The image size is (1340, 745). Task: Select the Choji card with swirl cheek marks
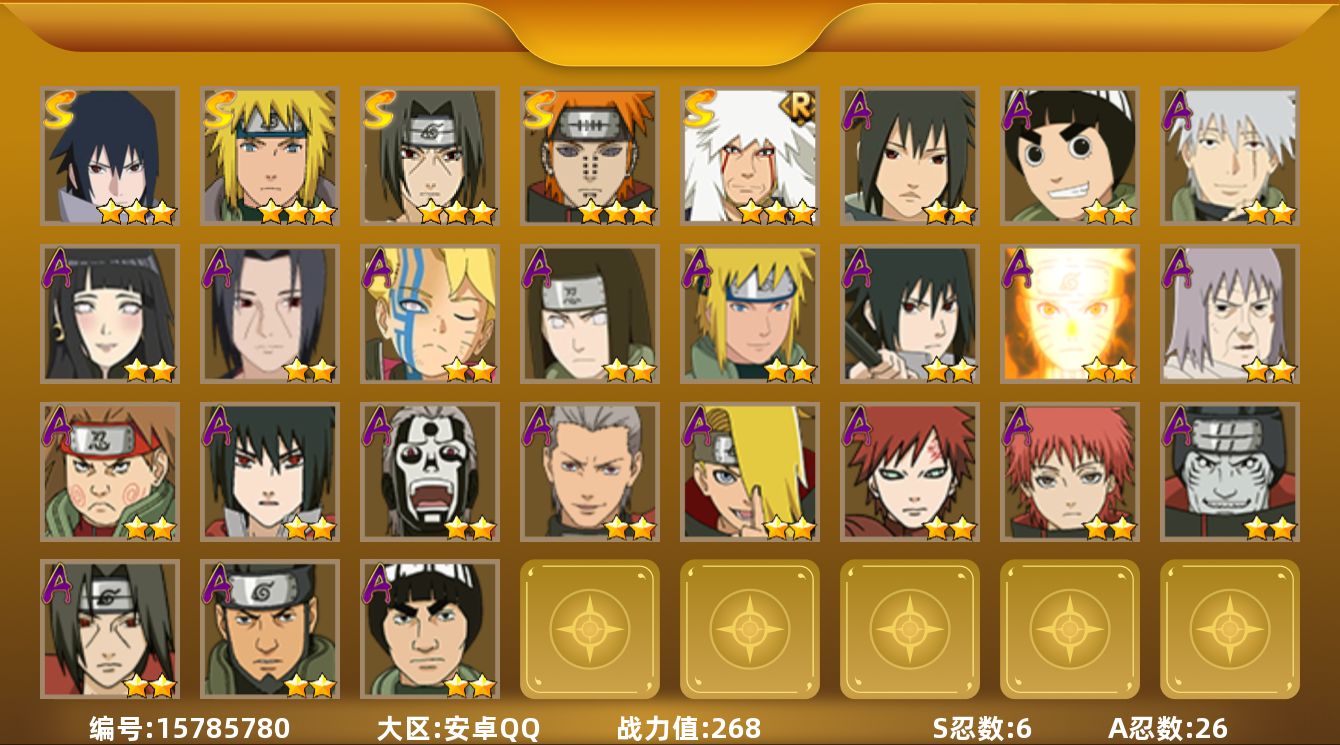[110, 472]
